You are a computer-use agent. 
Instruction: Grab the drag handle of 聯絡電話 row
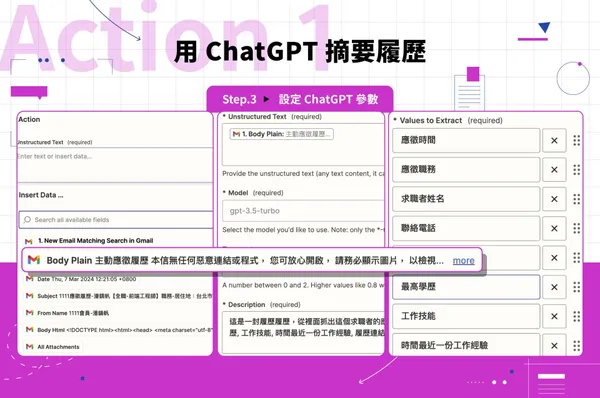coord(577,228)
